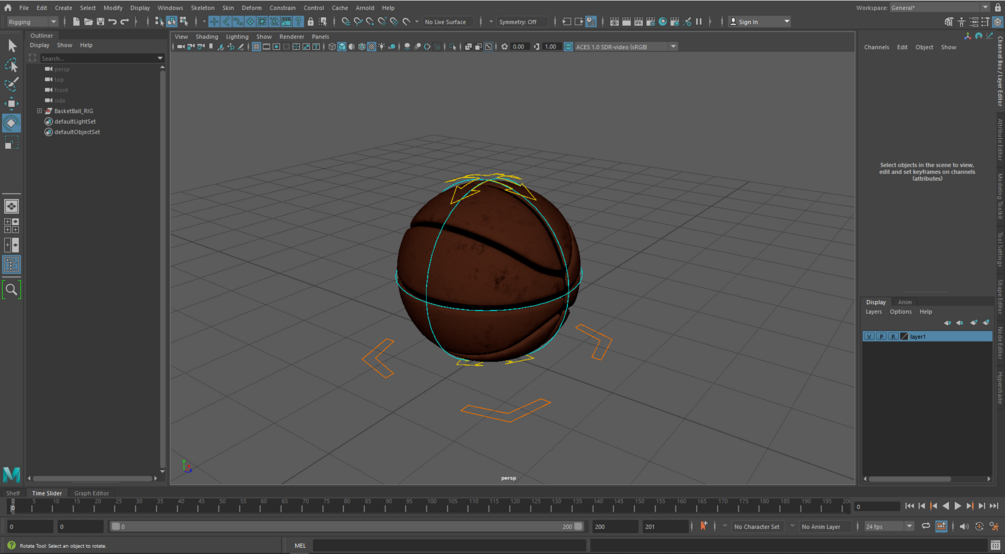The height and width of the screenshot is (554, 1005).
Task: Open the Skeleton menu
Action: click(x=203, y=8)
